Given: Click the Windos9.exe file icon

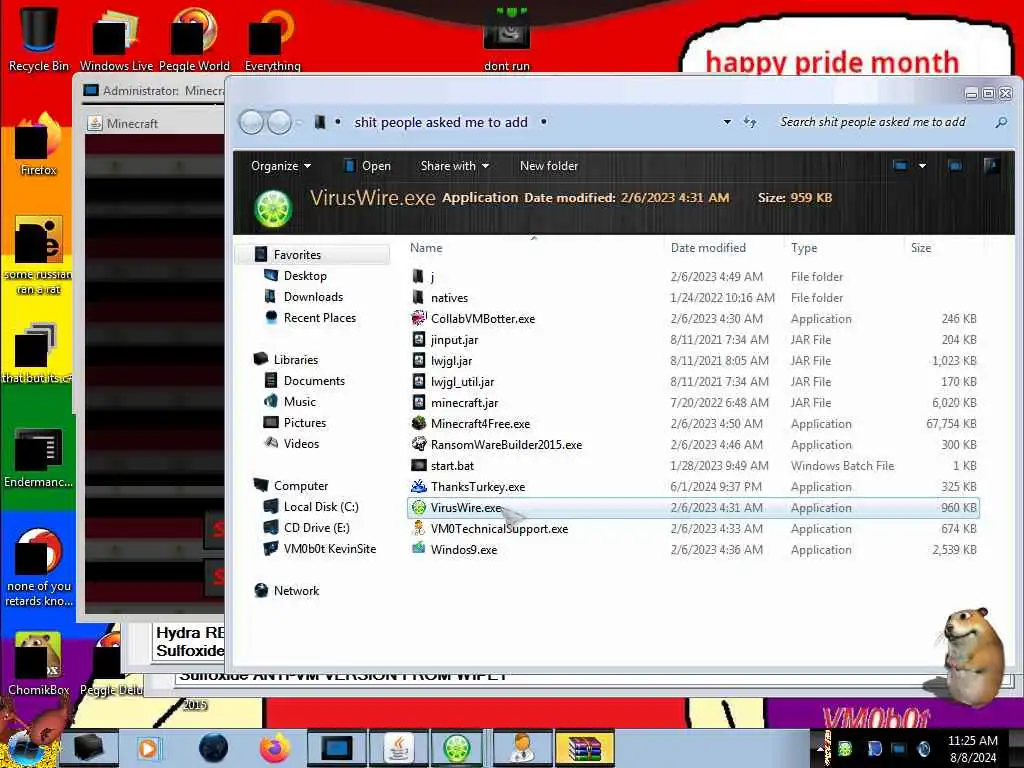Looking at the screenshot, I should pyautogui.click(x=419, y=549).
